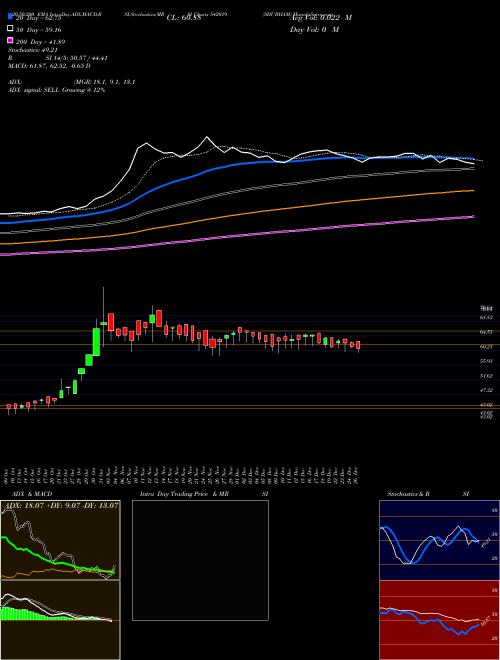Viewport: 500px width, 660px height.
Task: Click the 47.32 price axis label
Action: click(x=487, y=391)
